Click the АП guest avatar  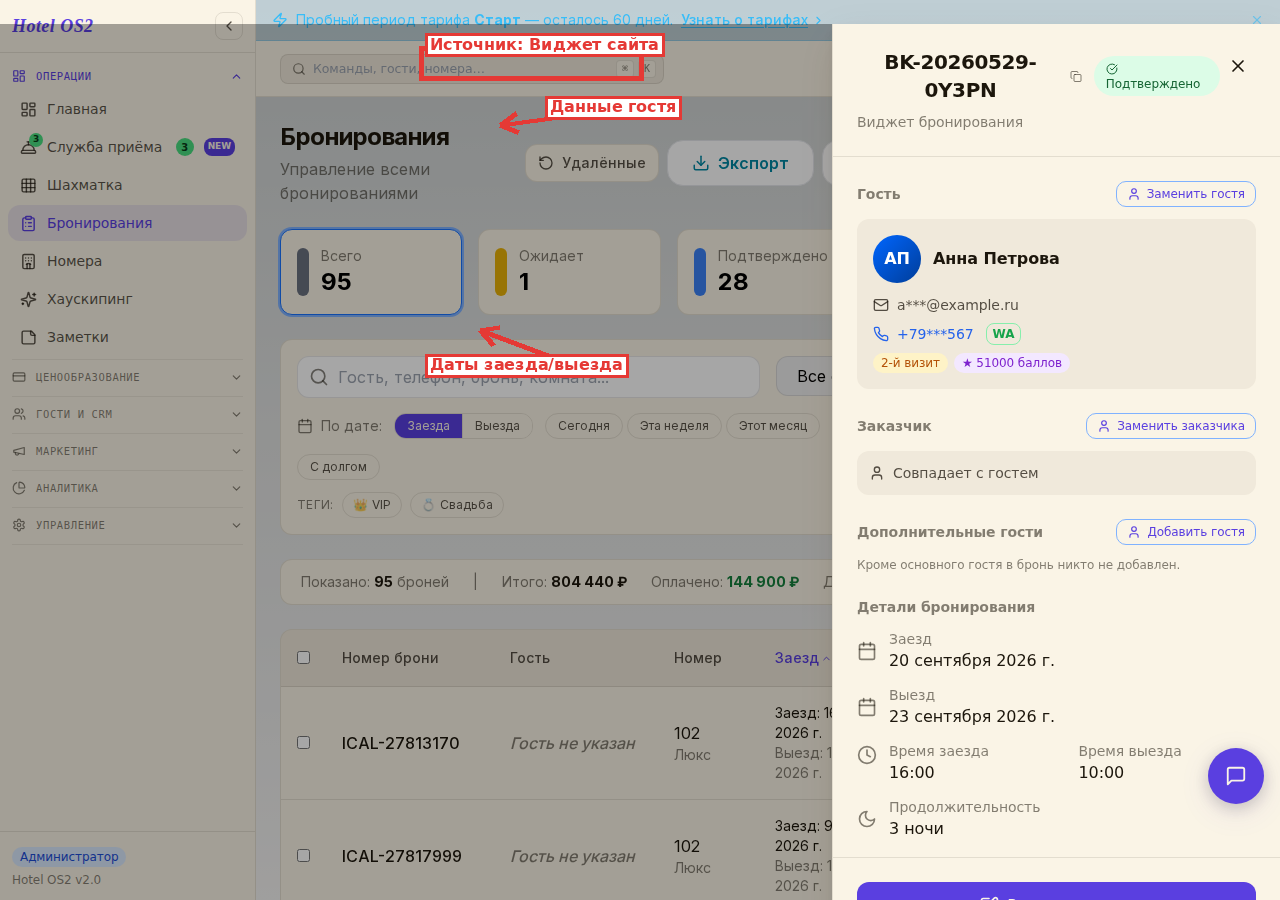pos(897,259)
